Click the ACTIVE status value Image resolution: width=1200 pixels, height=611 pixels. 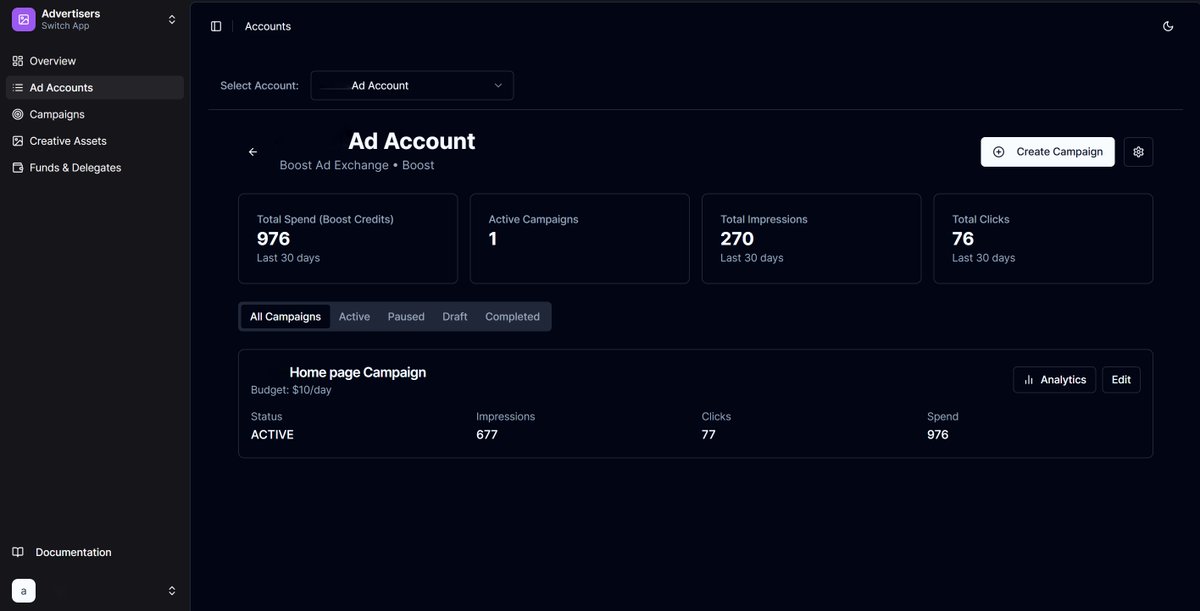point(272,435)
